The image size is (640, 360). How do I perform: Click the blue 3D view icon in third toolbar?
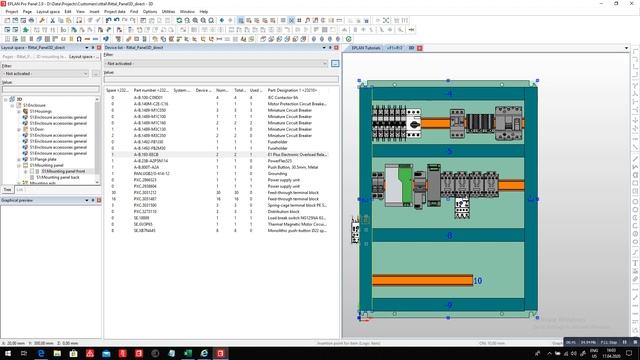point(106,39)
